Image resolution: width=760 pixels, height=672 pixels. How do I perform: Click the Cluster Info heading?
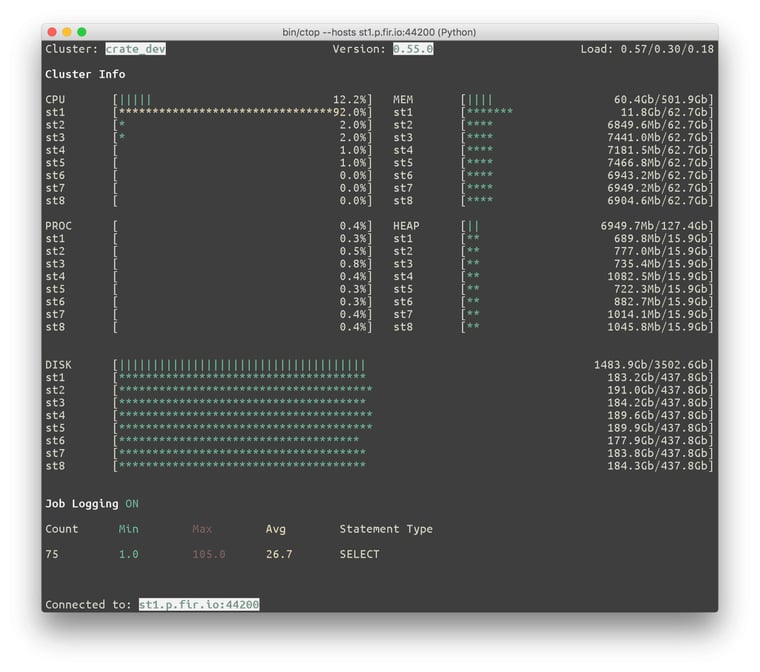click(85, 74)
